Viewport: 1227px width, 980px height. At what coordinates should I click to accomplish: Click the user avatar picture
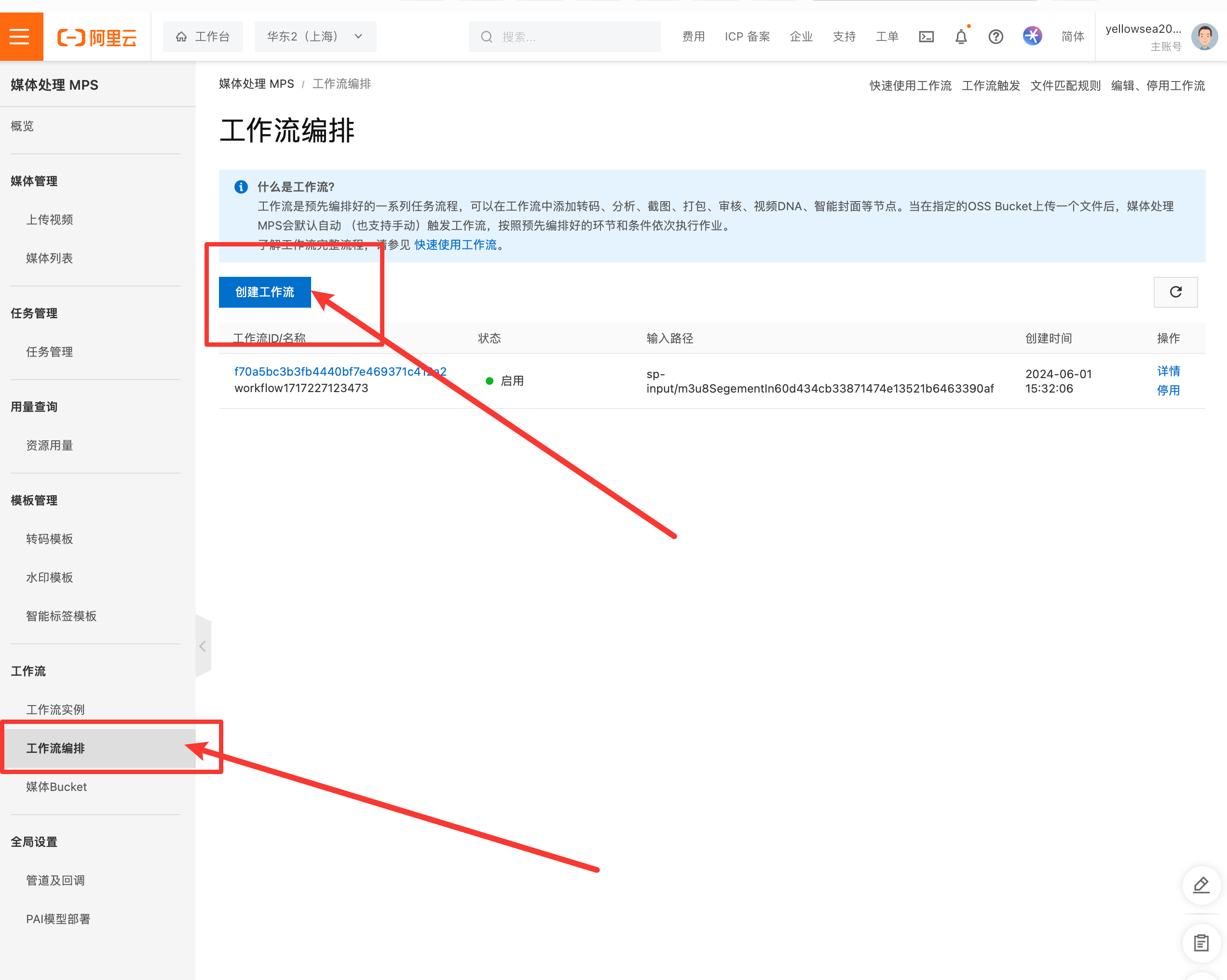click(x=1204, y=37)
